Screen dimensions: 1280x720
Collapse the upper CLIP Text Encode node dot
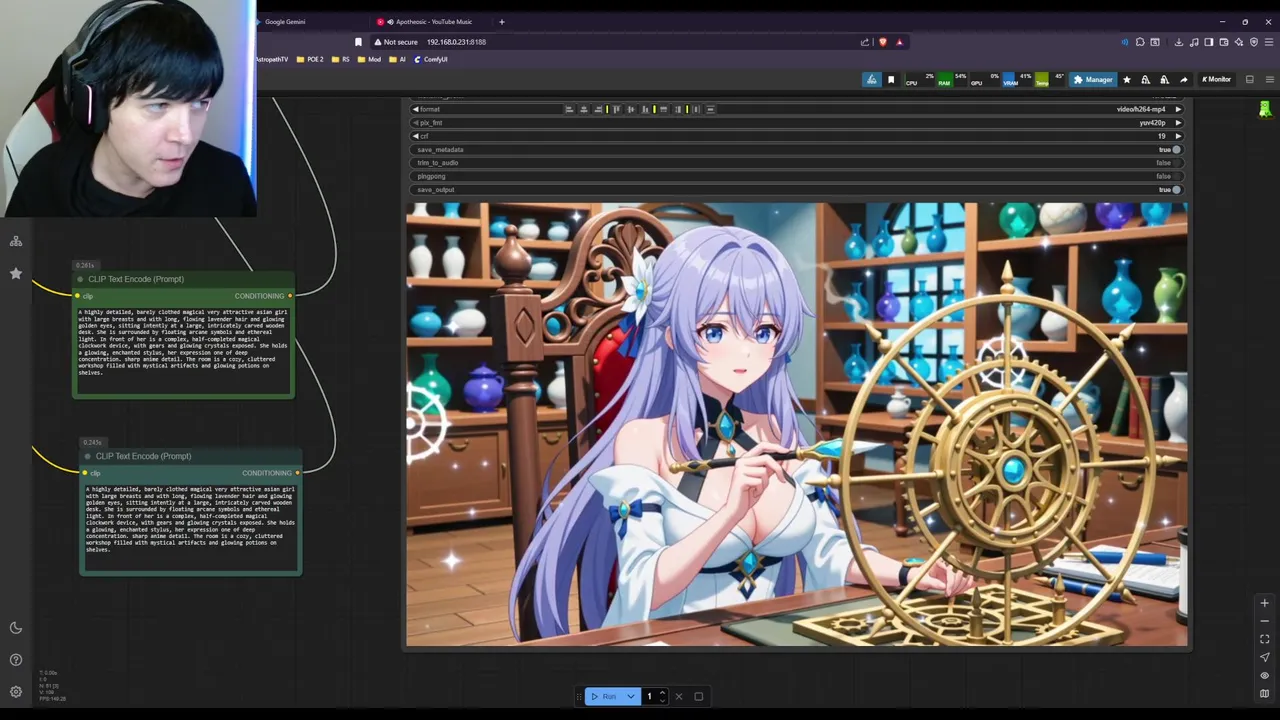[x=80, y=279]
